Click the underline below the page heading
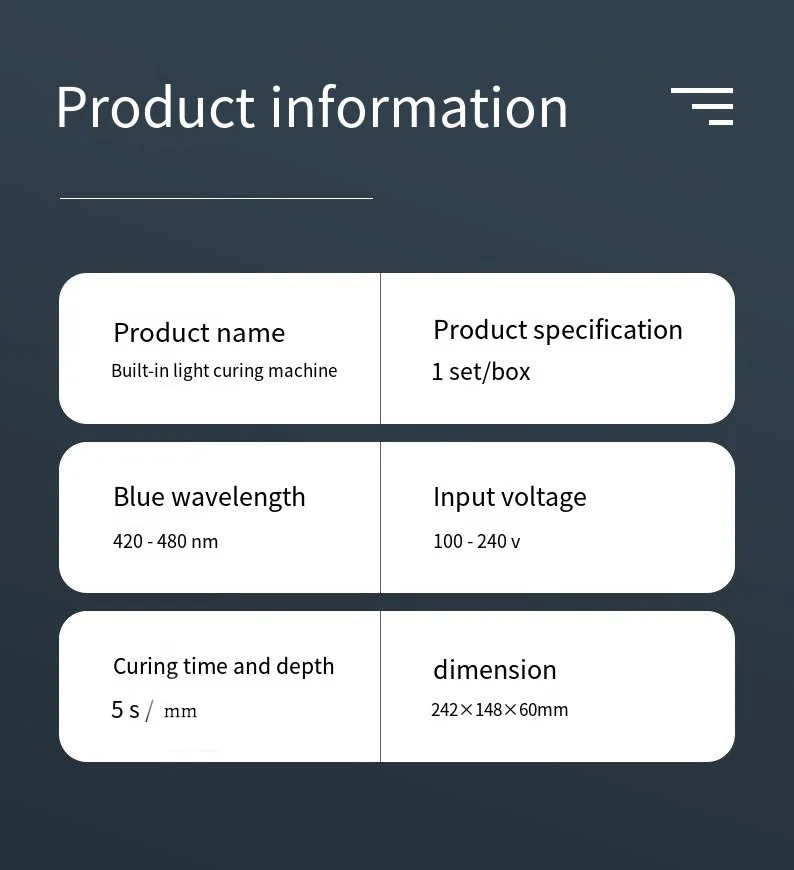Viewport: 794px width, 870px height. pyautogui.click(x=216, y=198)
